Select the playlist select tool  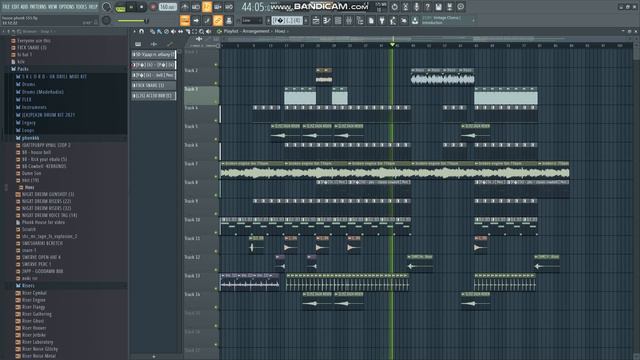click(195, 31)
